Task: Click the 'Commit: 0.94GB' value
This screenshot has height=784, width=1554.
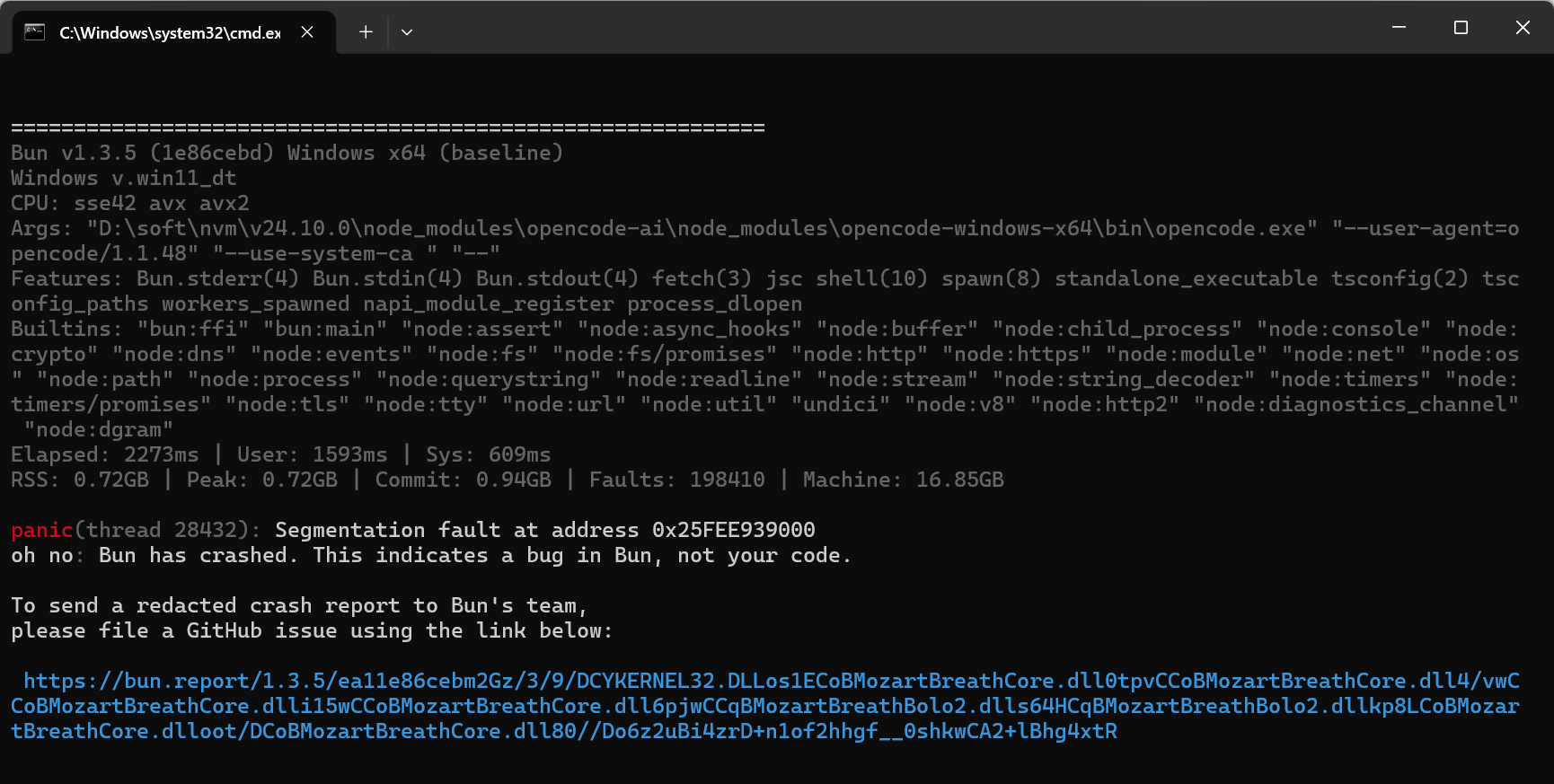Action: click(464, 480)
